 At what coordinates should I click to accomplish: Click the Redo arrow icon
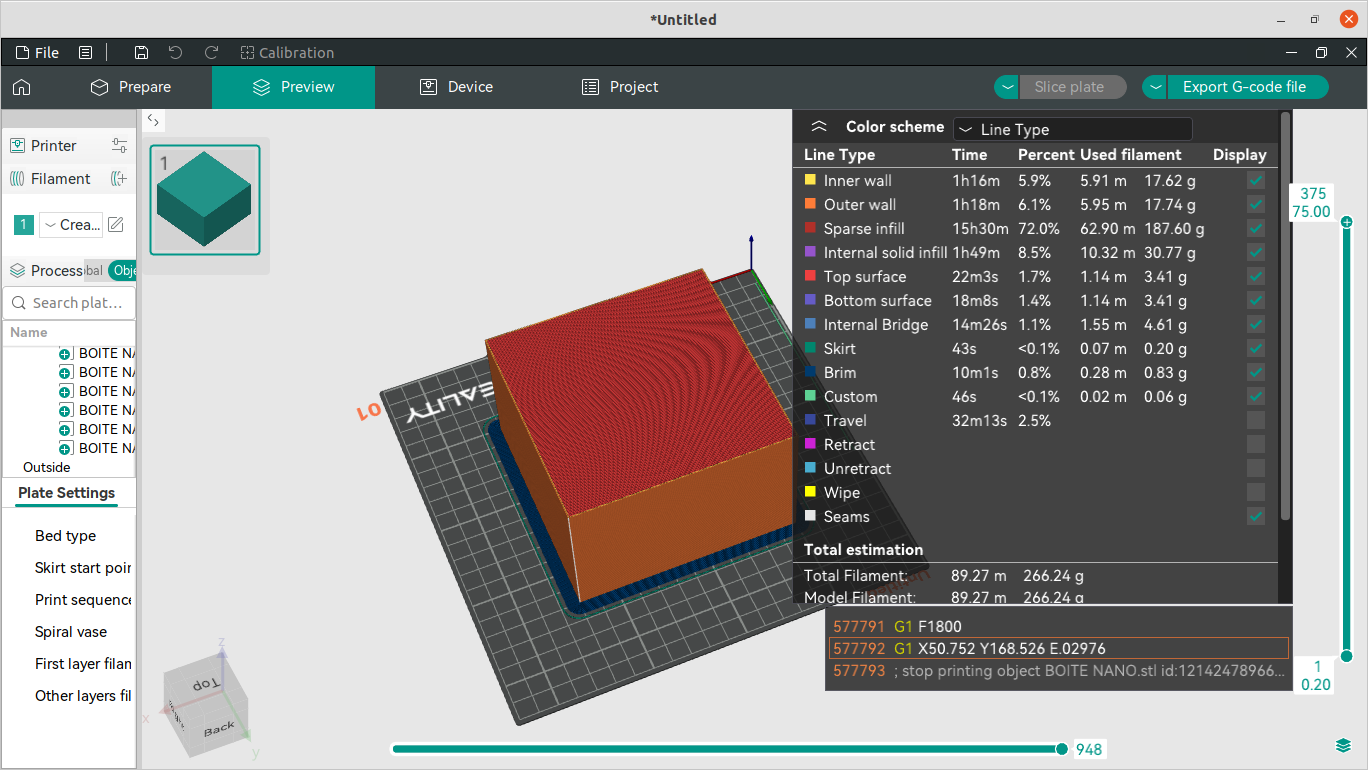(211, 53)
